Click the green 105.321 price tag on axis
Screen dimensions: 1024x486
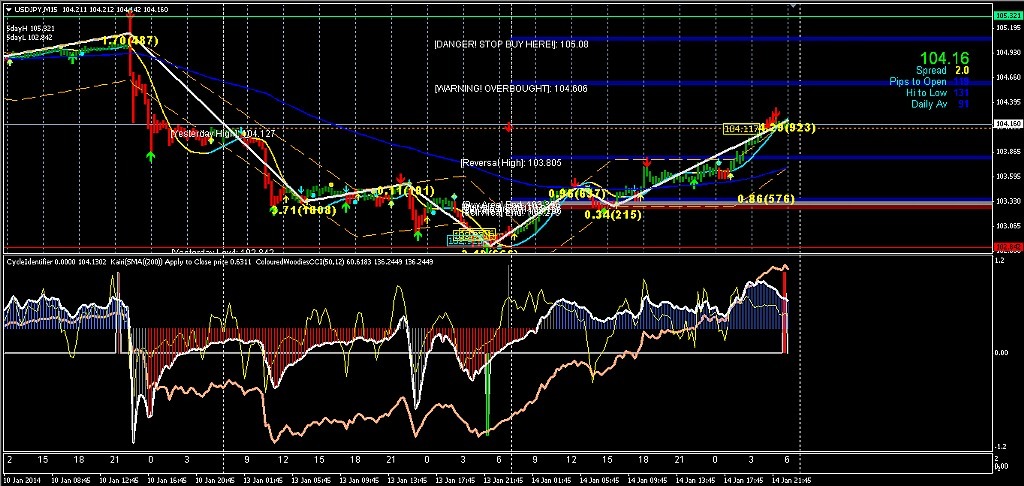coord(1006,15)
